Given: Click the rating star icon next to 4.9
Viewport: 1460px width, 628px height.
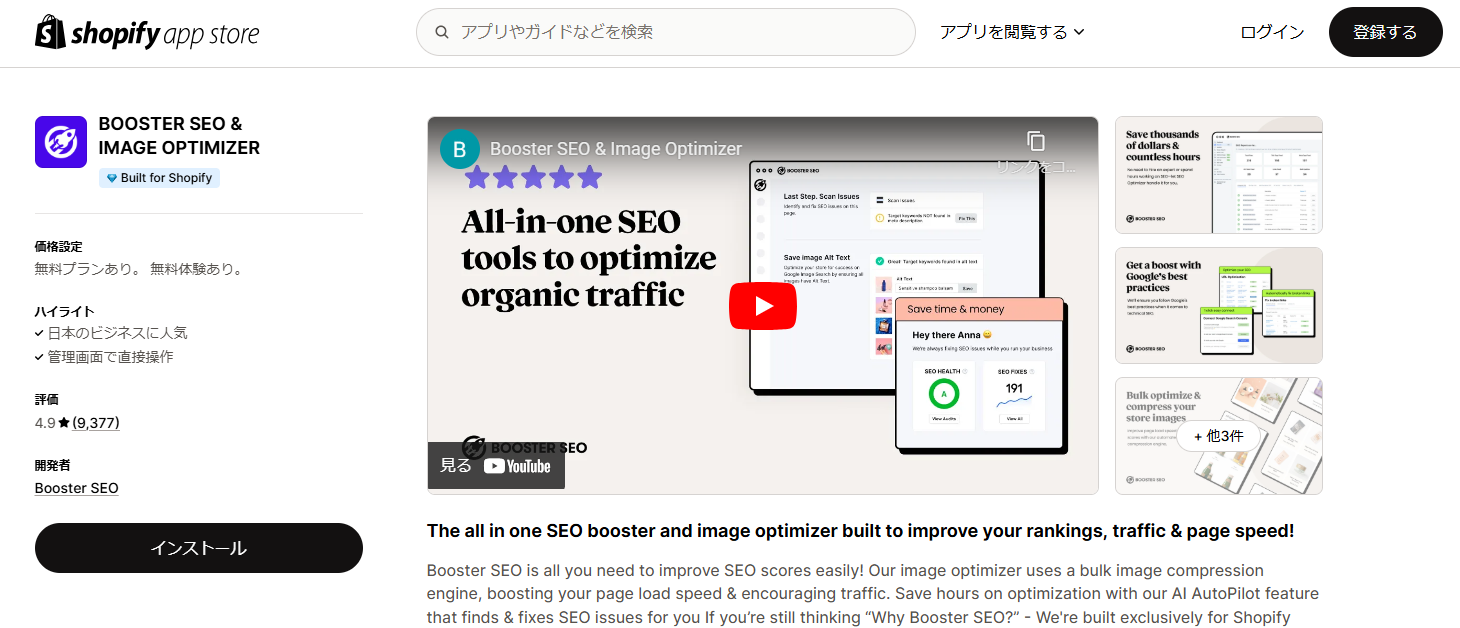Looking at the screenshot, I should [64, 423].
